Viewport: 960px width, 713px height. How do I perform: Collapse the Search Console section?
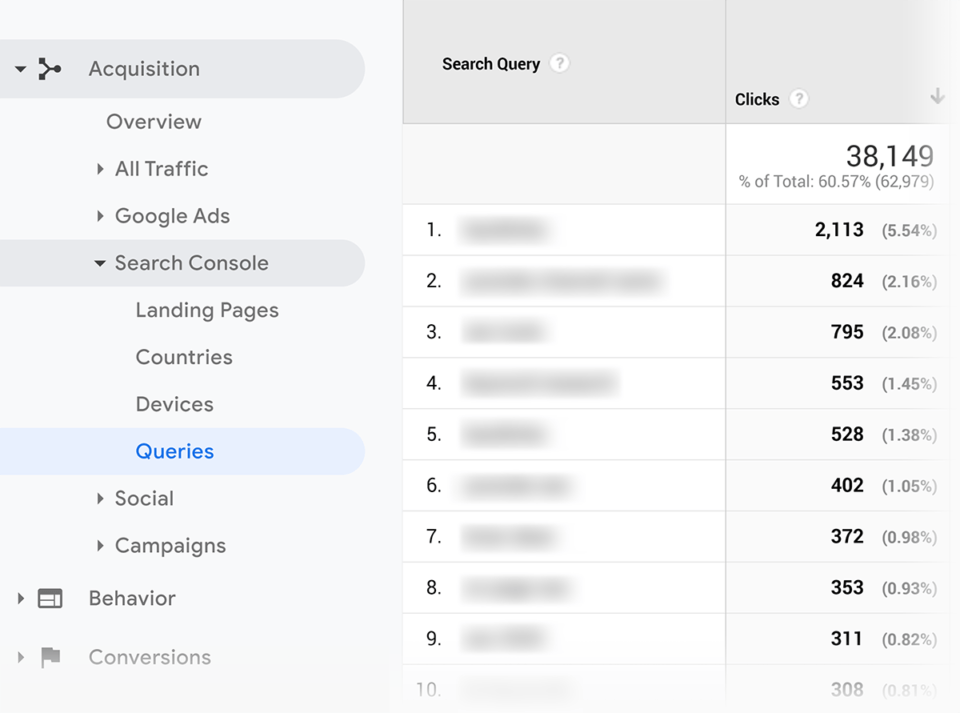pyautogui.click(x=99, y=263)
